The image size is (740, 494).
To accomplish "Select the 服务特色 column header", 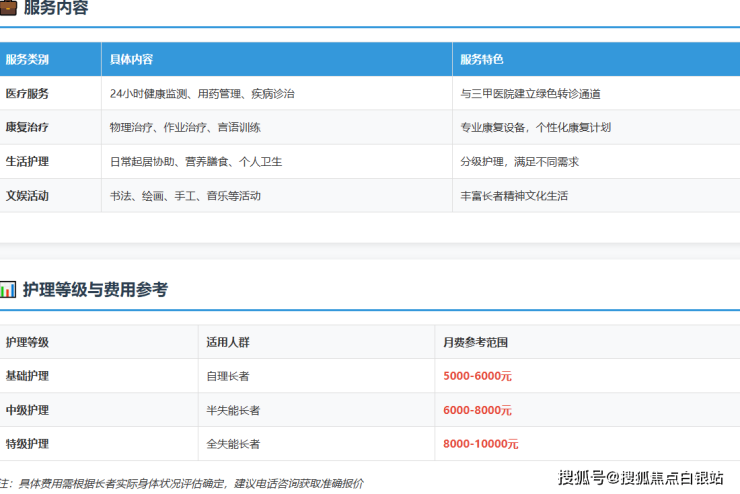I will pyautogui.click(x=481, y=59).
